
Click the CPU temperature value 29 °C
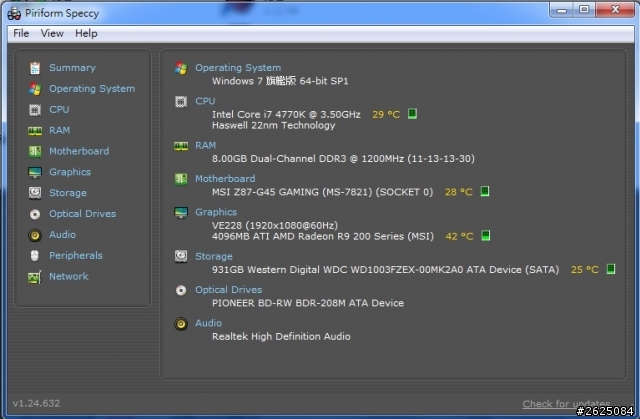[x=386, y=114]
